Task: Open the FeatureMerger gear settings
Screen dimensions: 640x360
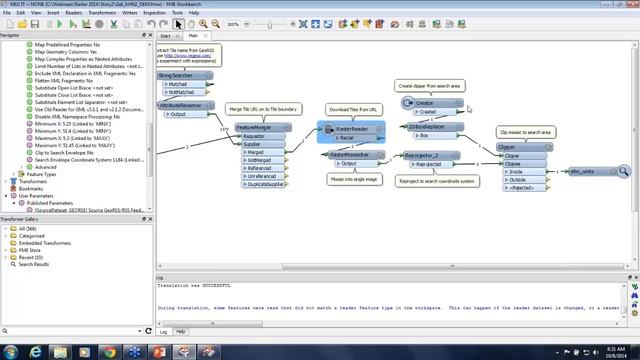Action: pos(287,128)
